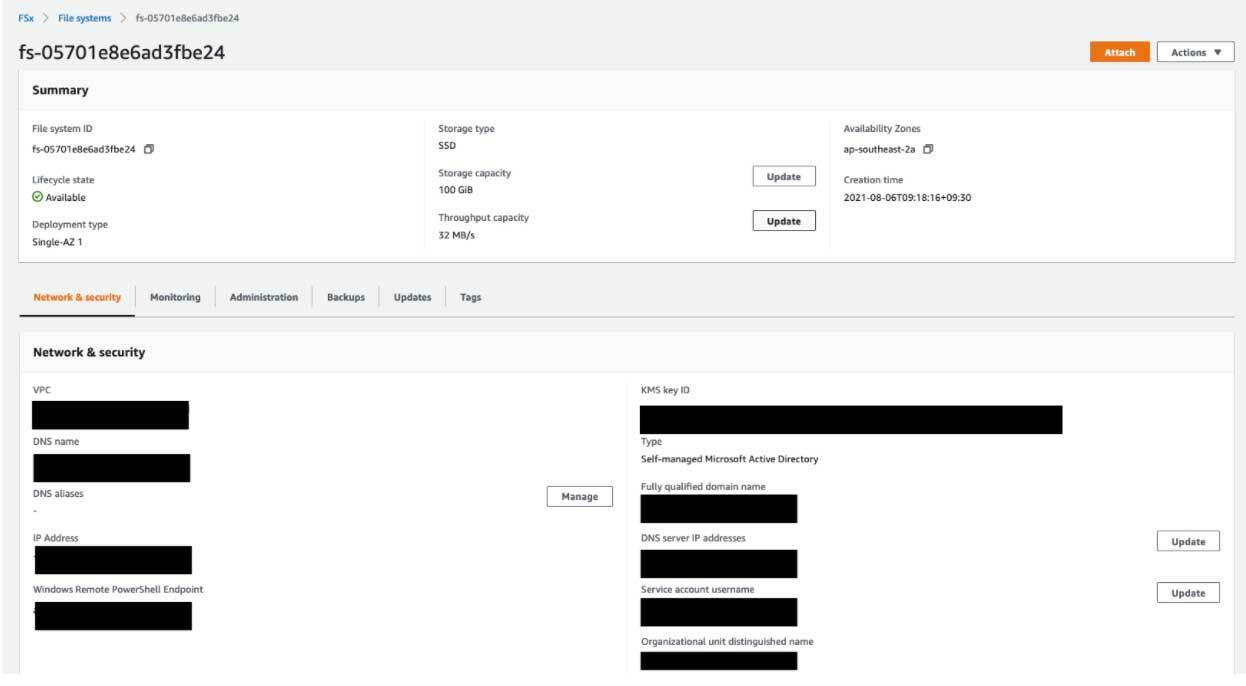Click the Attach button

[1119, 51]
